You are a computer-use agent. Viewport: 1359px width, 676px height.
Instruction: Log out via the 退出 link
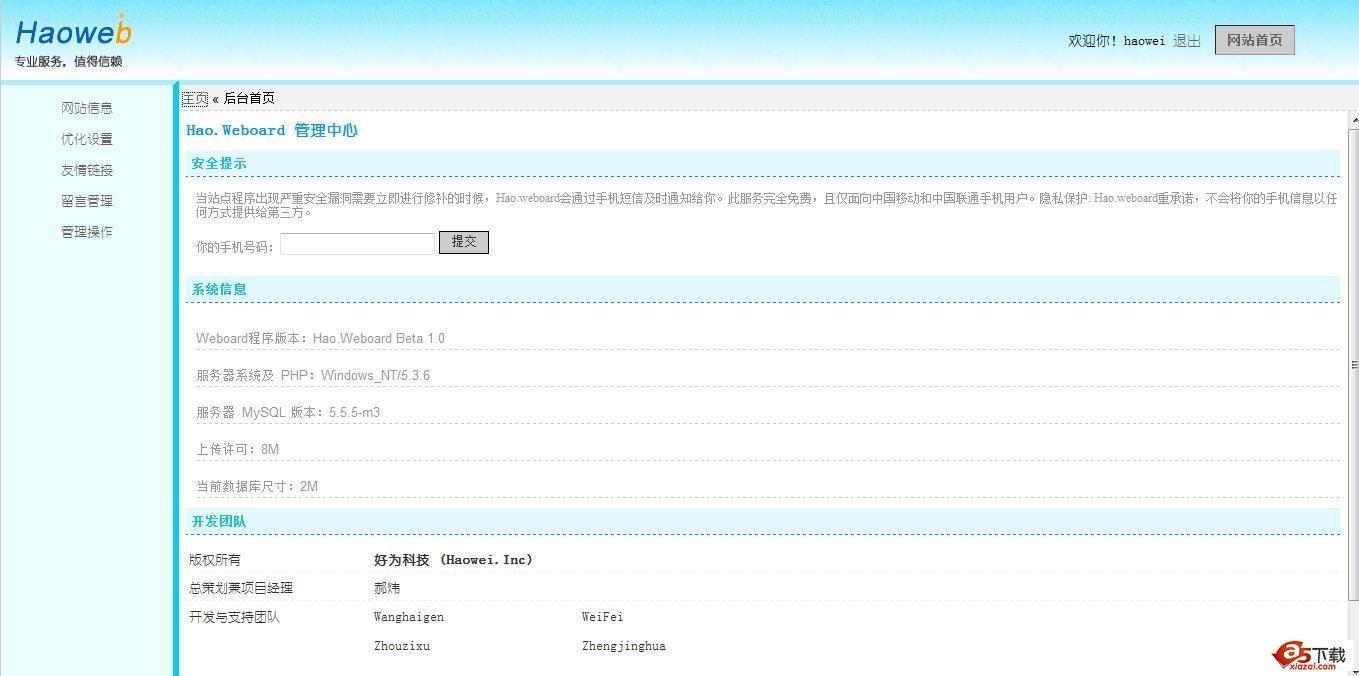1187,41
